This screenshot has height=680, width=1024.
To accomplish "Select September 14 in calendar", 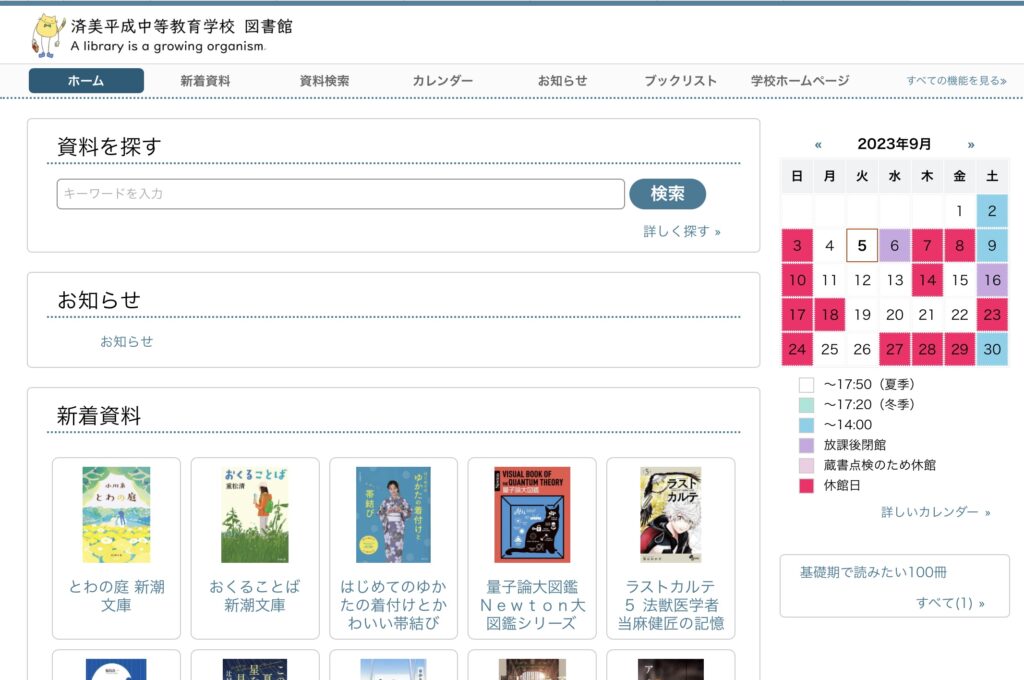I will click(927, 280).
